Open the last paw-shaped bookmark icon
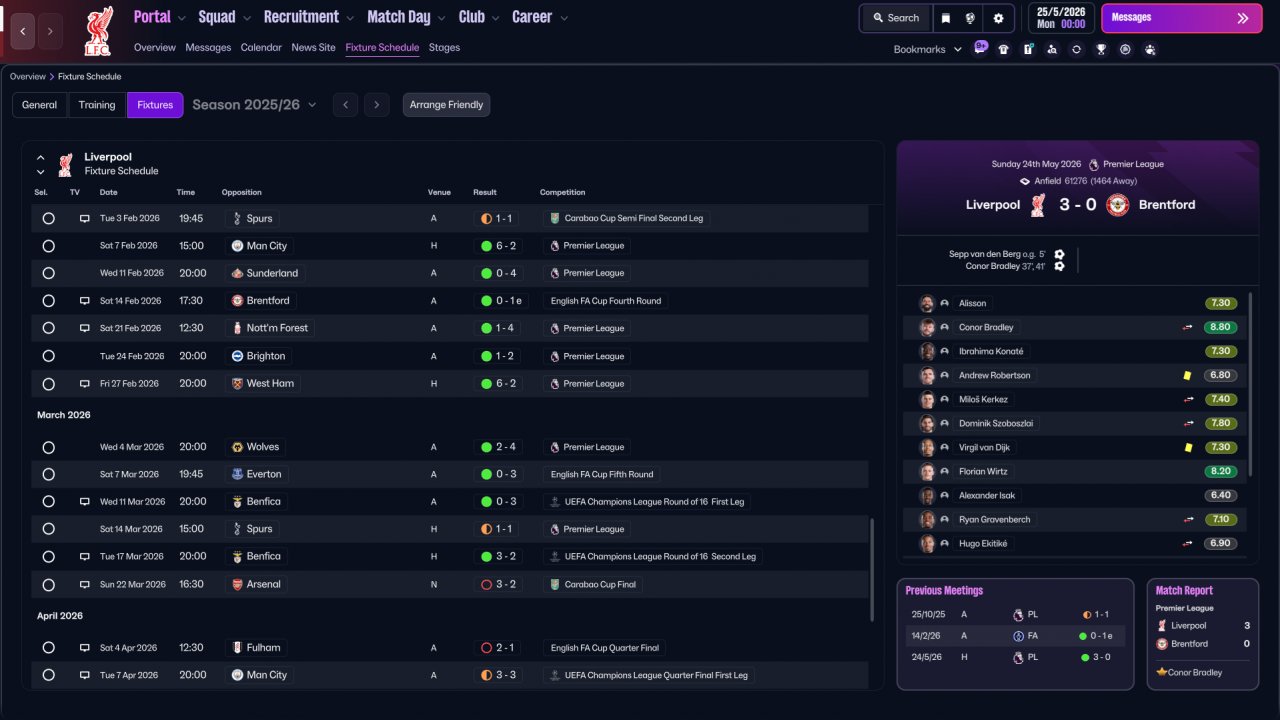The height and width of the screenshot is (720, 1280). 1150,49
